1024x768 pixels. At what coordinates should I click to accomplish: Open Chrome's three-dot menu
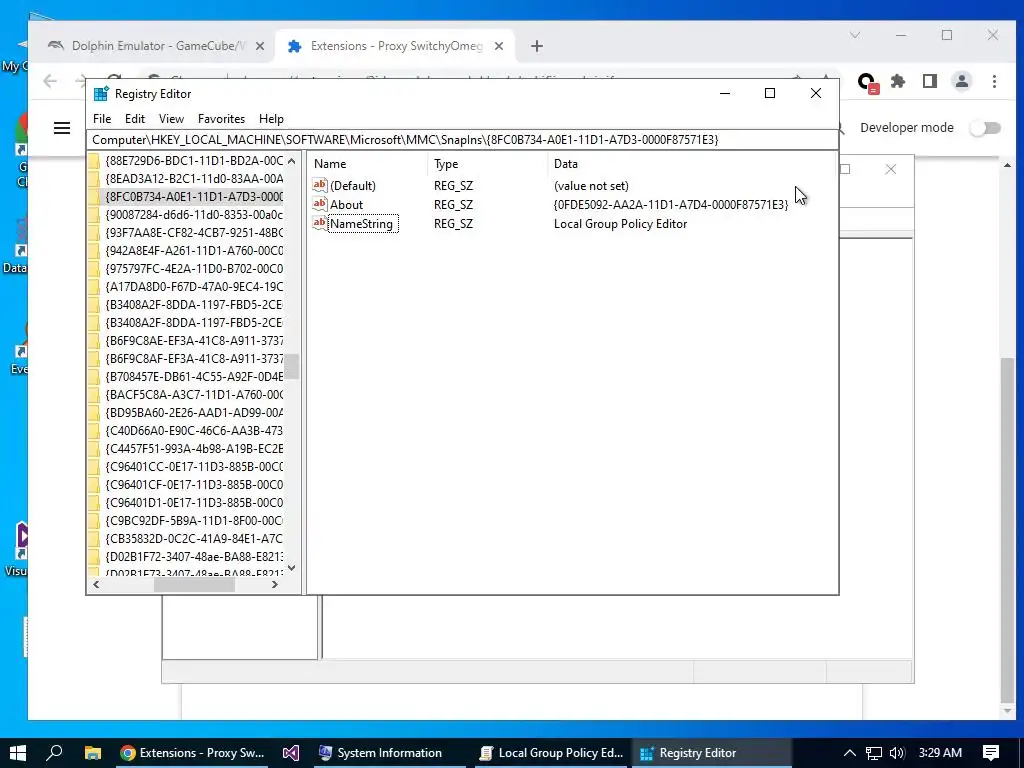[994, 82]
